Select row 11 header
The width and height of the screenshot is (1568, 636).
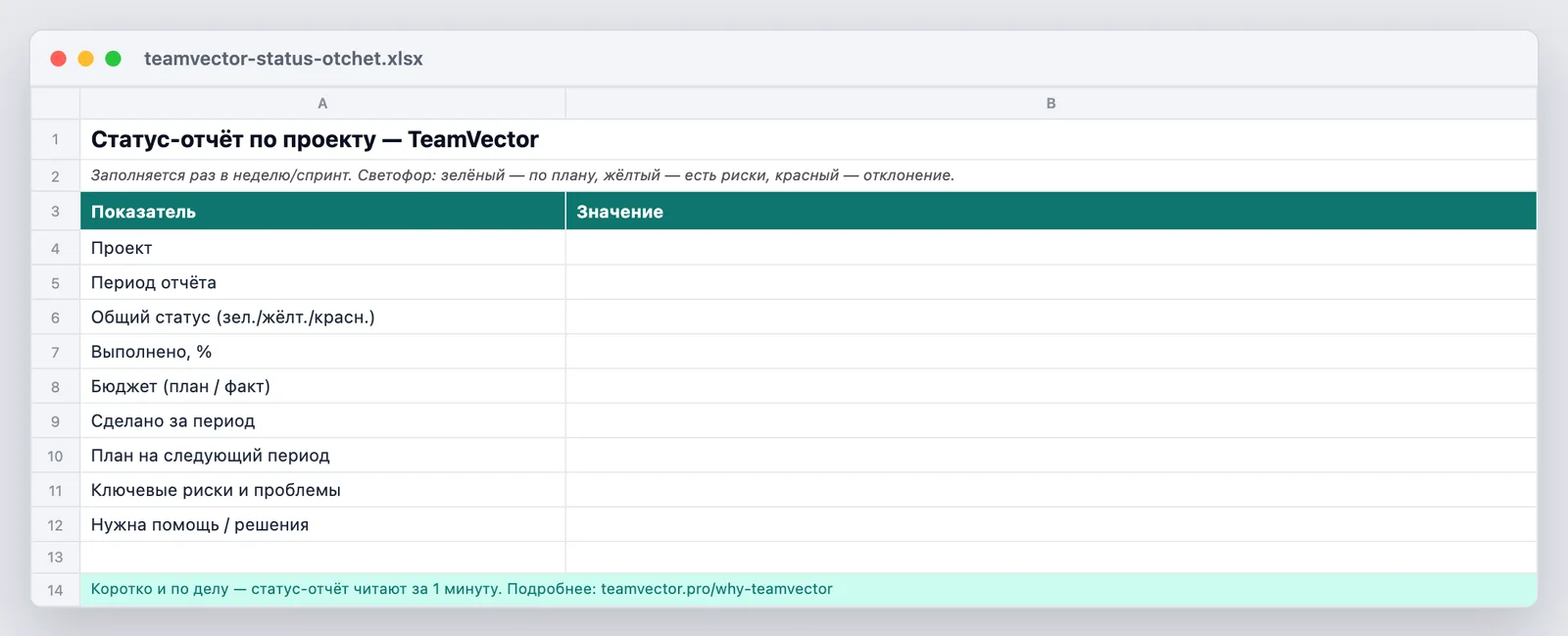[x=55, y=490]
